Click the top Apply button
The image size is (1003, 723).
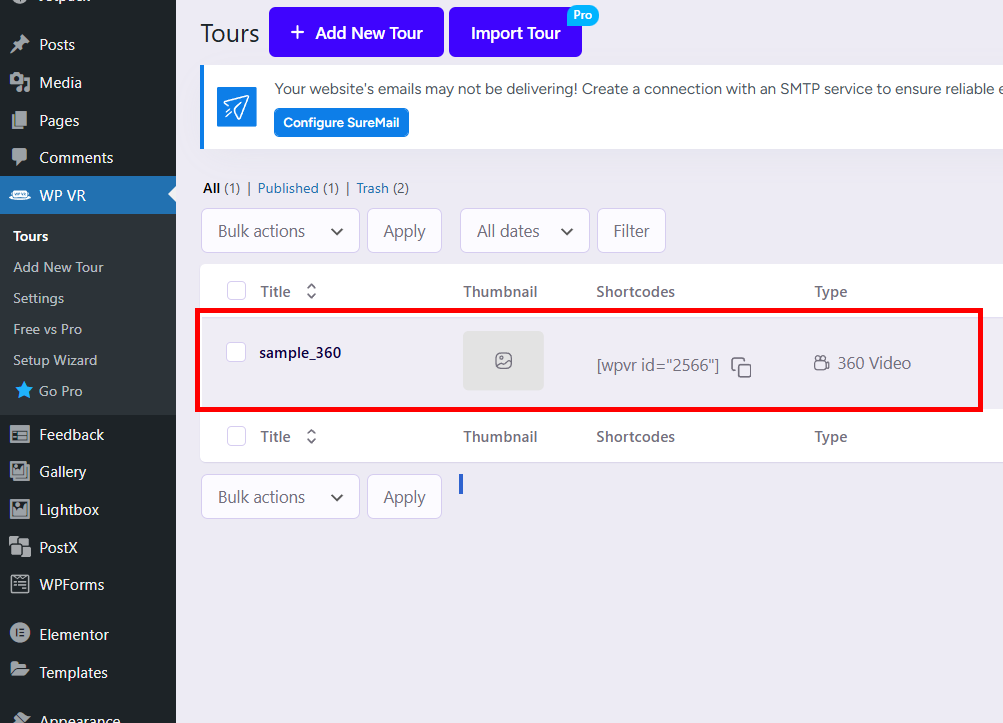(404, 230)
